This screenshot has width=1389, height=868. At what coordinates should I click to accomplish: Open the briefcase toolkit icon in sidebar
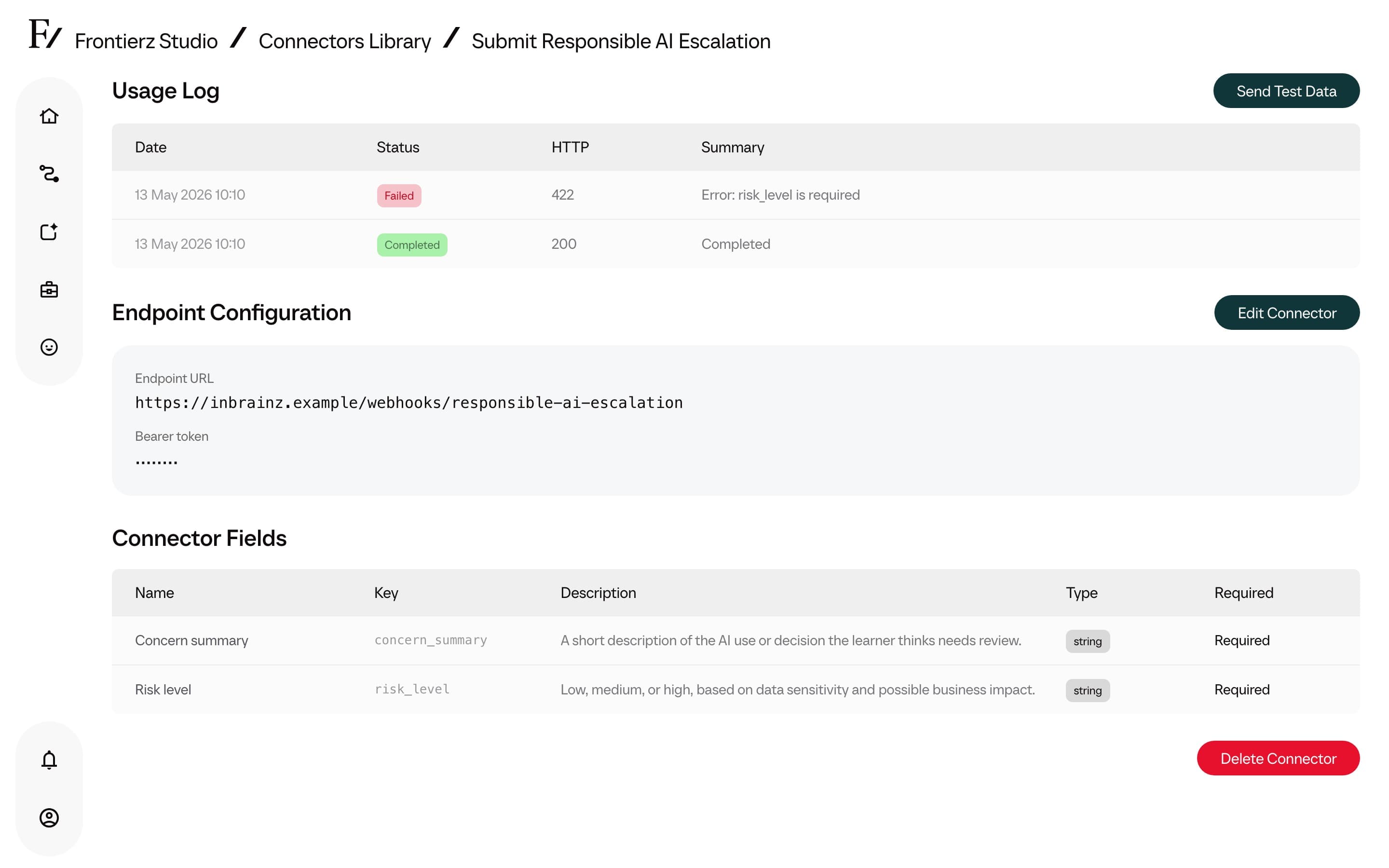[x=49, y=289]
